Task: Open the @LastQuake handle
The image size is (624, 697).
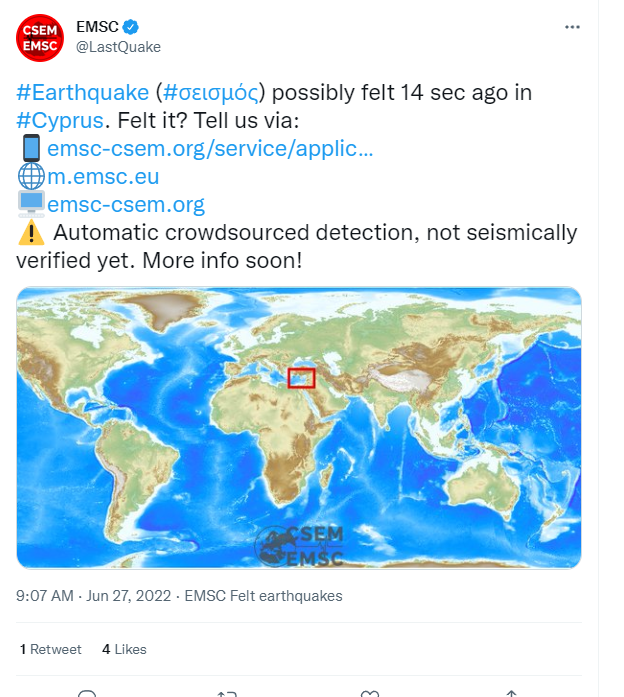Action: click(x=118, y=47)
